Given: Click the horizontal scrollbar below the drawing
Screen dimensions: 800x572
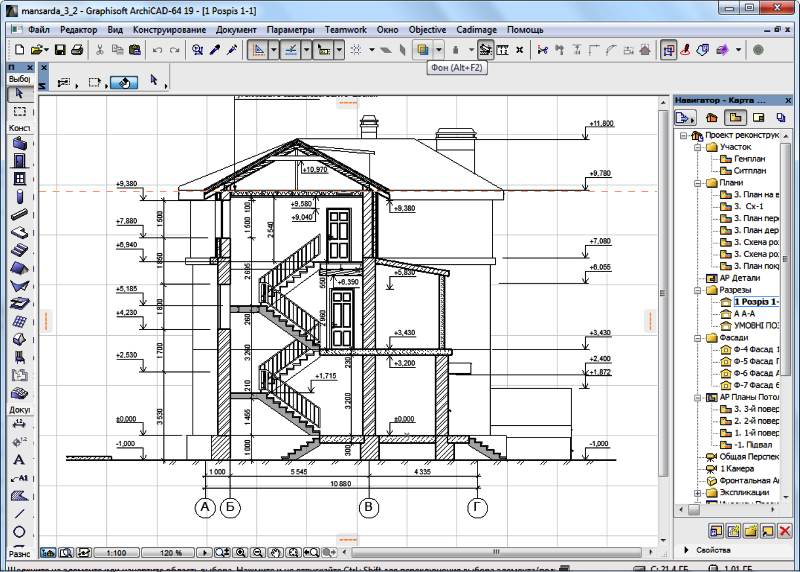Looking at the screenshot, I should 496,553.
